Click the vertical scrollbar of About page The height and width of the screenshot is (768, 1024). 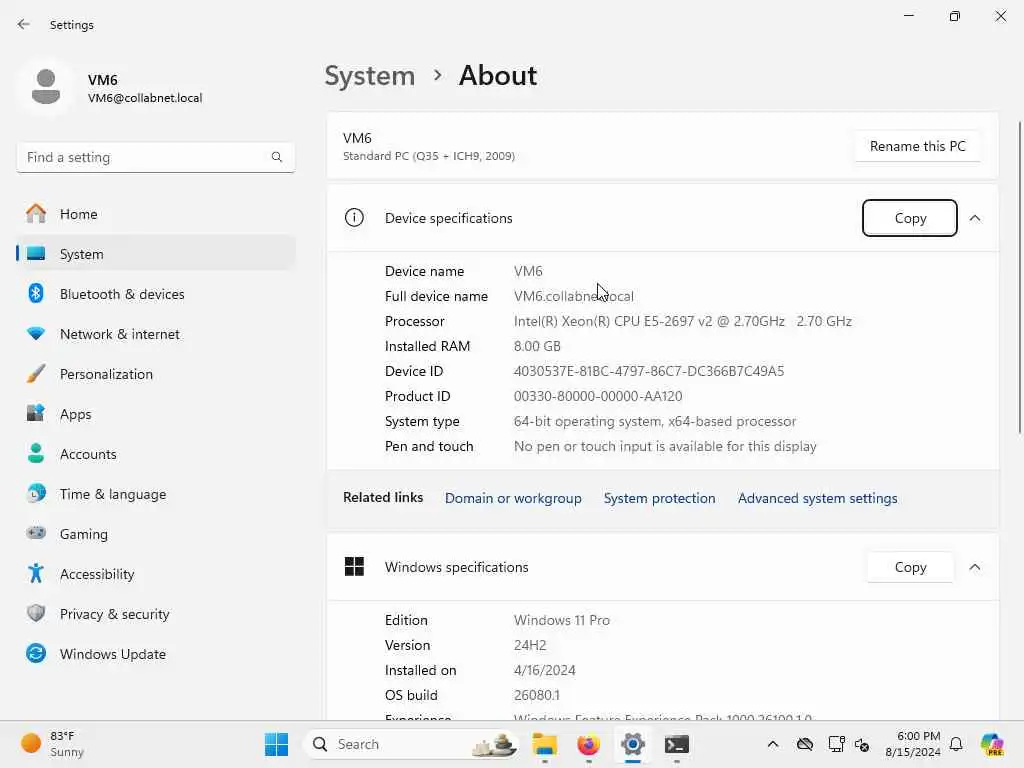1019,277
